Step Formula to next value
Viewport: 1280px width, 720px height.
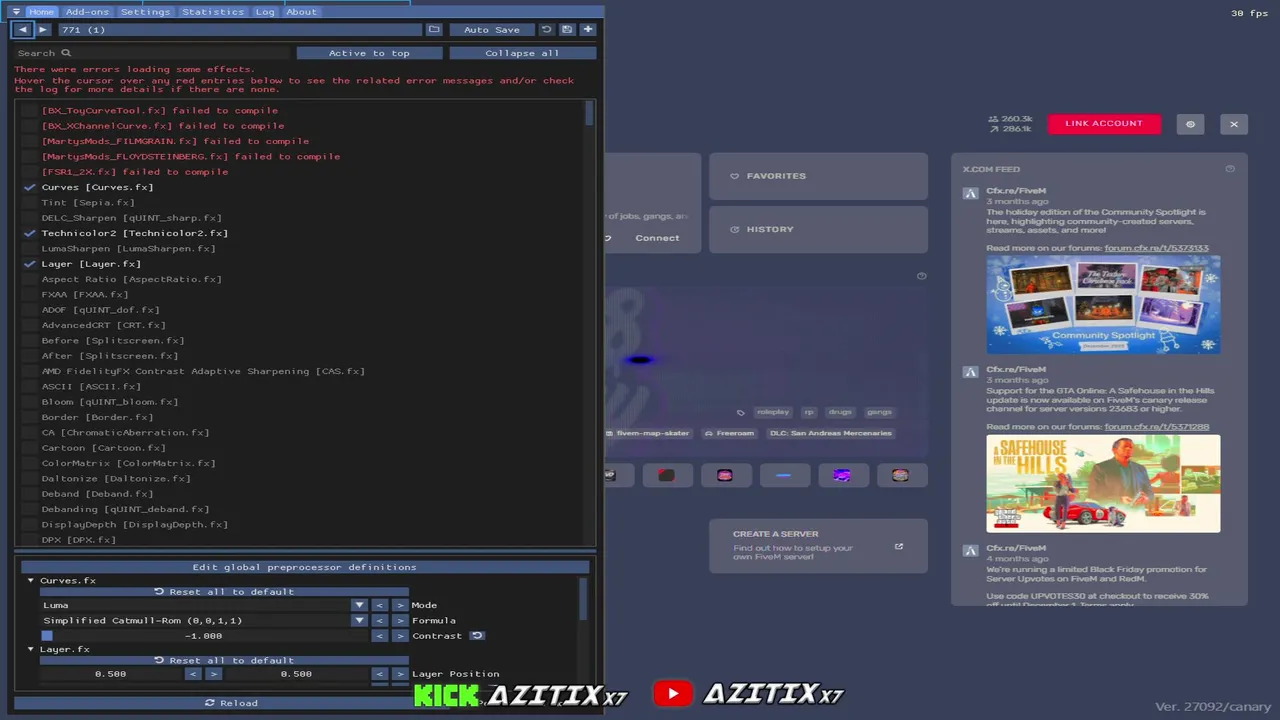pyautogui.click(x=400, y=621)
